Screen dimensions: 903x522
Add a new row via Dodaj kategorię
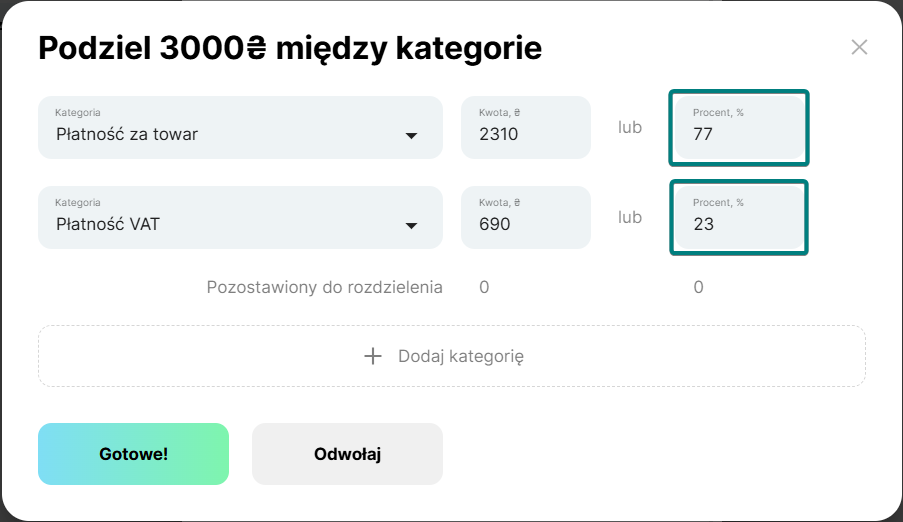pos(461,356)
